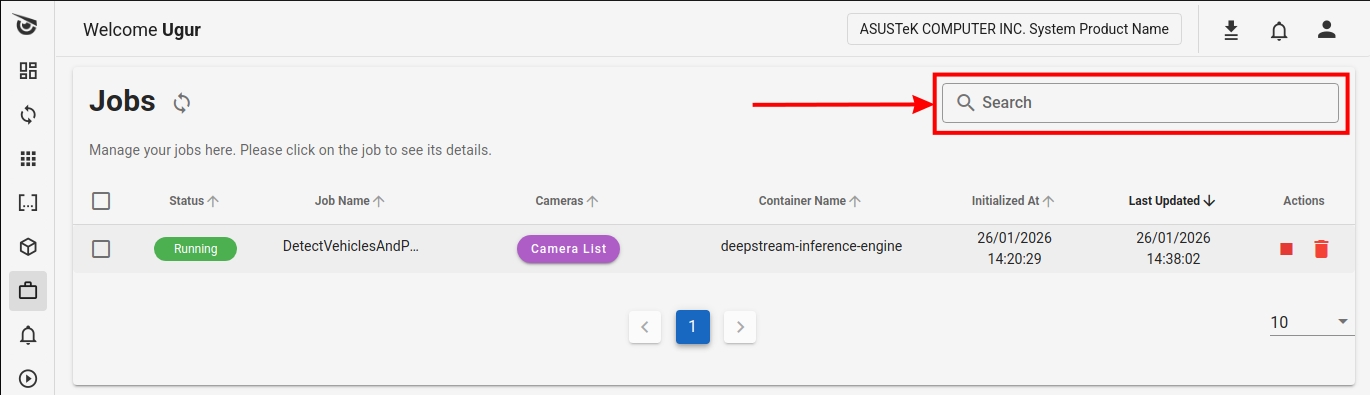Click the Actions column header
This screenshot has width=1370, height=395.
click(1304, 201)
